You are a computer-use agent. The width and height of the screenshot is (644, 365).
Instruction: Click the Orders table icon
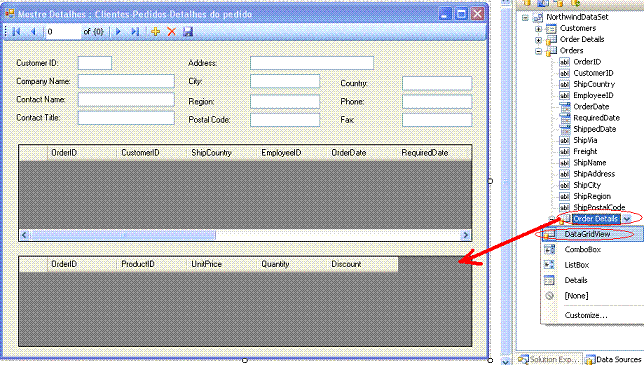(x=551, y=51)
